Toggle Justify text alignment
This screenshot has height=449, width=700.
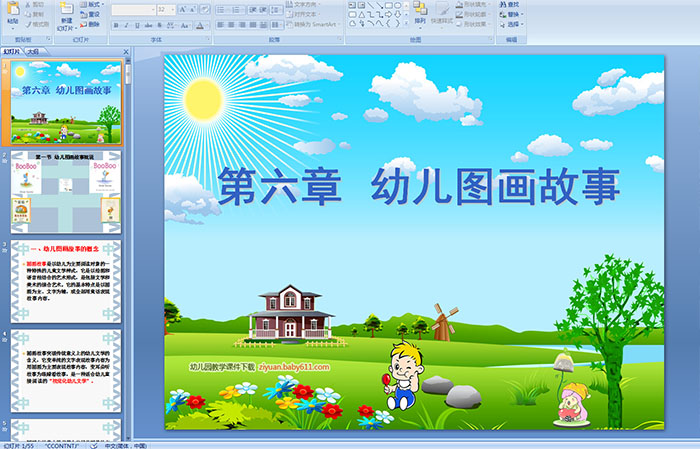click(x=253, y=25)
